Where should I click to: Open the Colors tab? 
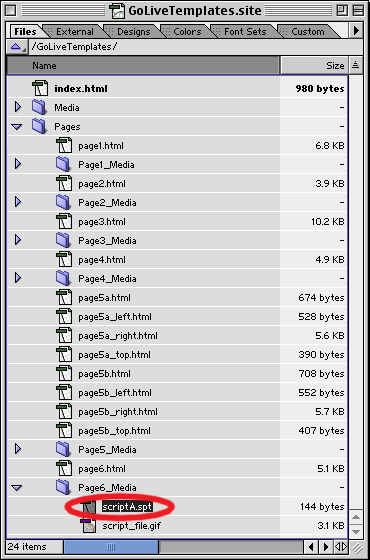[x=187, y=31]
